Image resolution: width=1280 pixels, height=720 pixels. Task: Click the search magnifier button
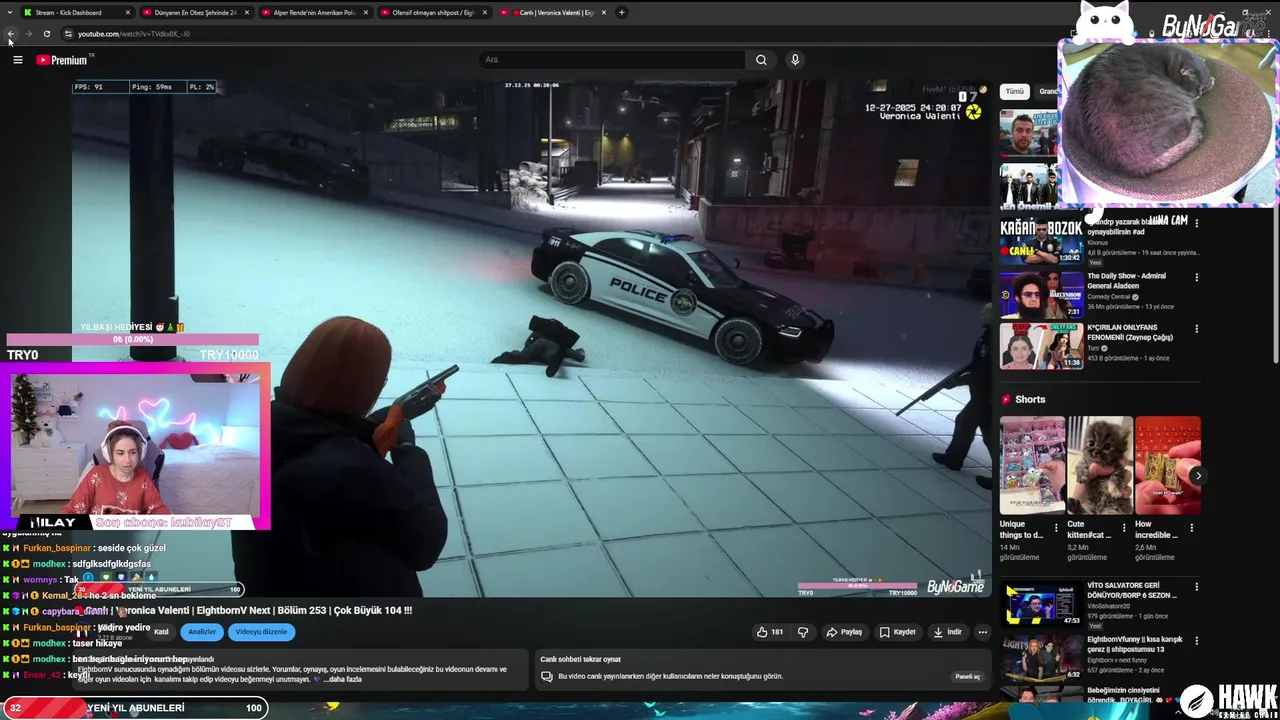761,60
